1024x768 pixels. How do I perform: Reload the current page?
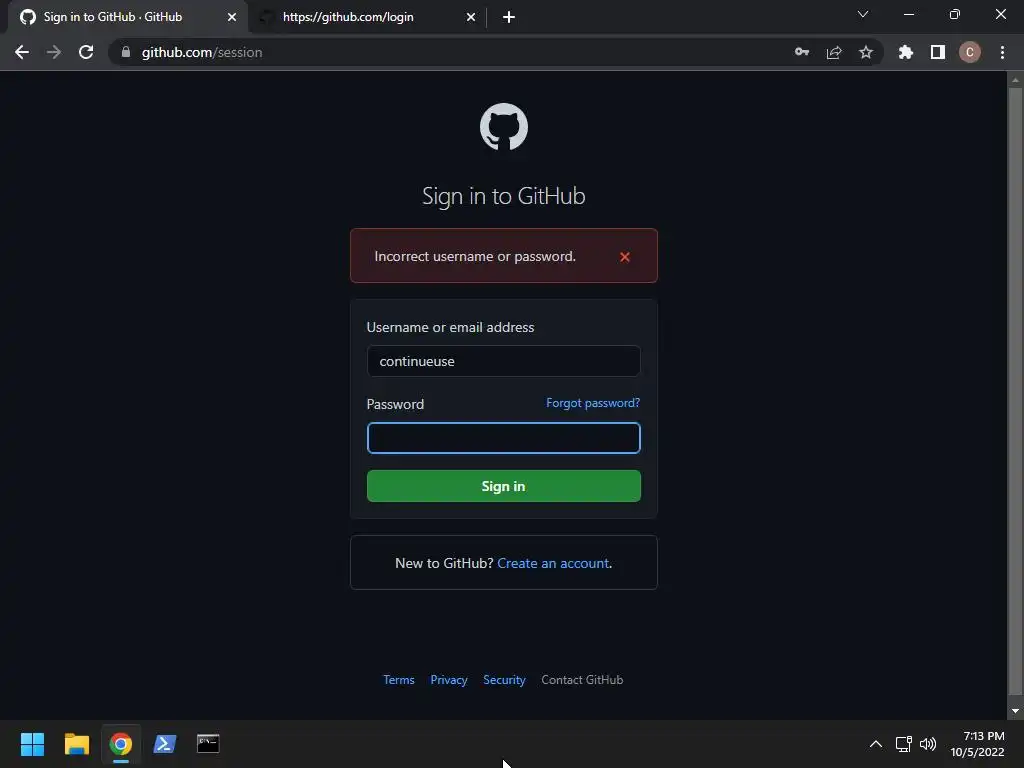tap(86, 52)
